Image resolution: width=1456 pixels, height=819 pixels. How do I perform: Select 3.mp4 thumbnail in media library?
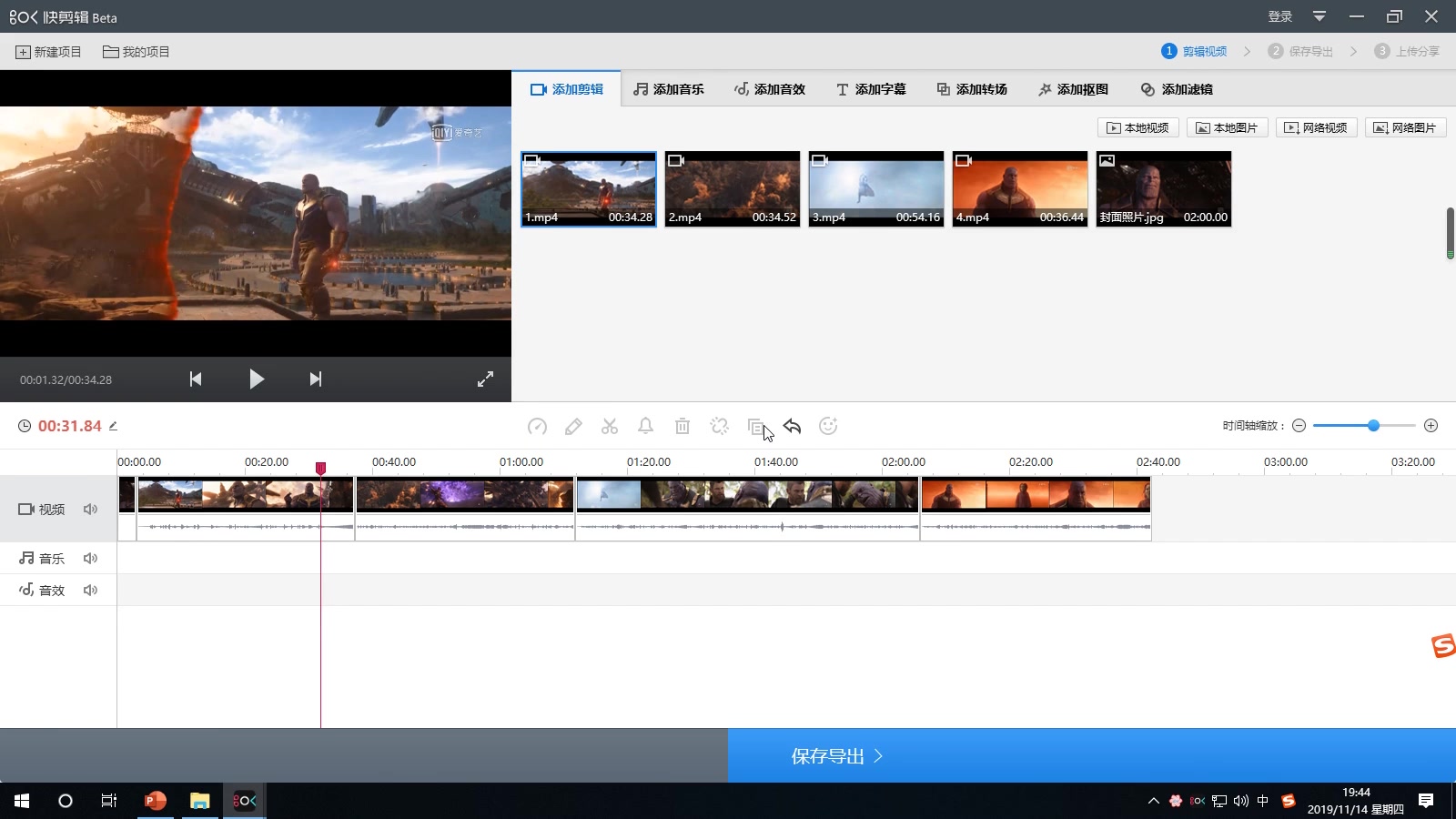click(x=876, y=189)
